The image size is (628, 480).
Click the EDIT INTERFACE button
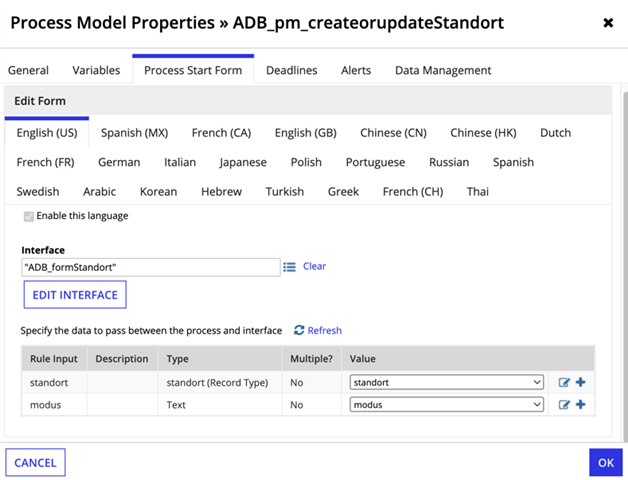75,295
